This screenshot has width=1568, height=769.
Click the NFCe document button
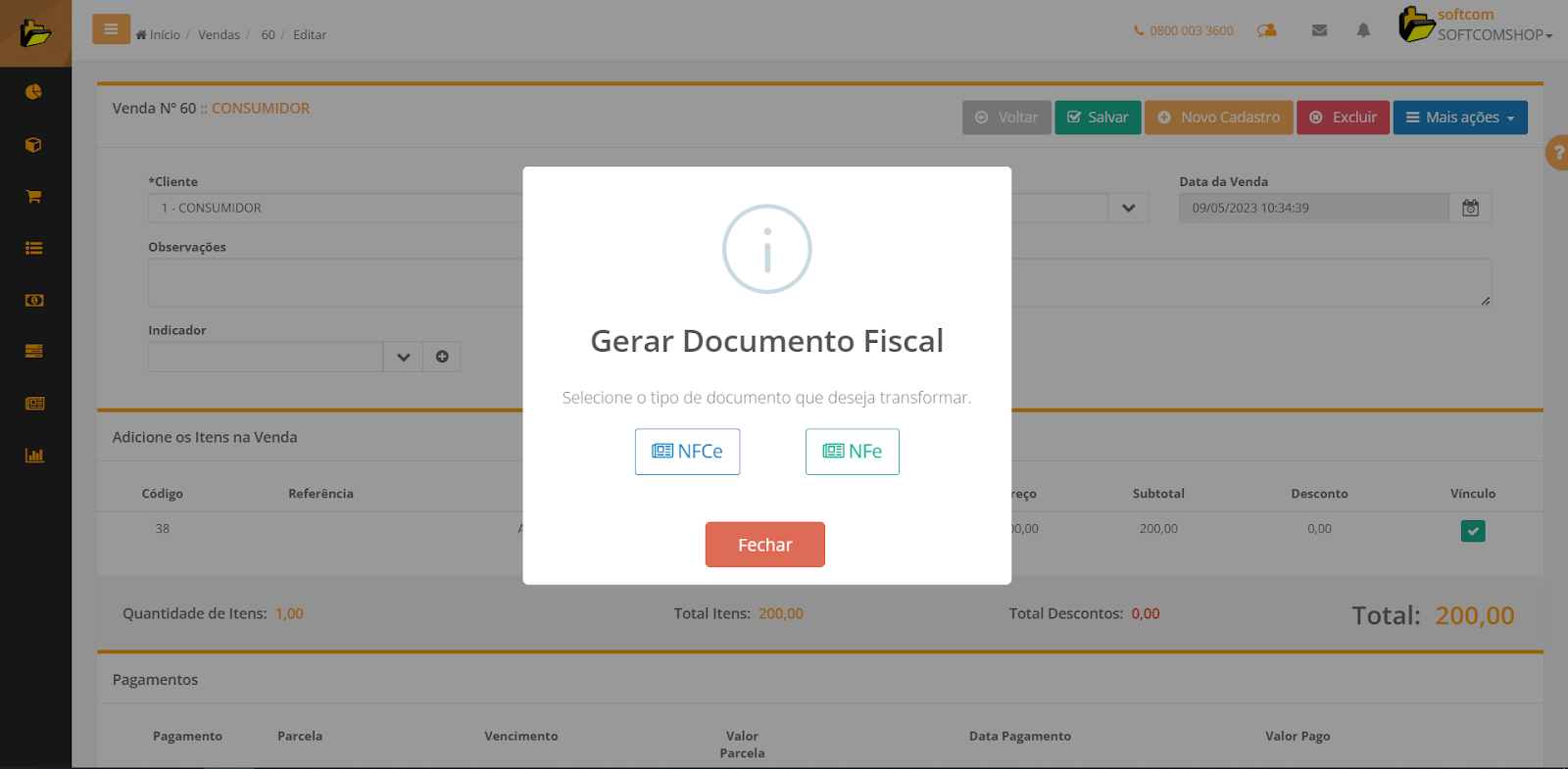687,452
